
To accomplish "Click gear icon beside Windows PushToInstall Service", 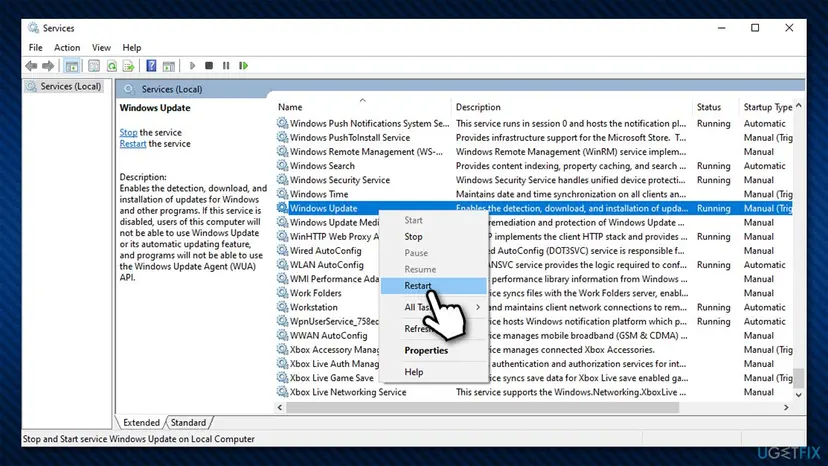I will [x=283, y=137].
